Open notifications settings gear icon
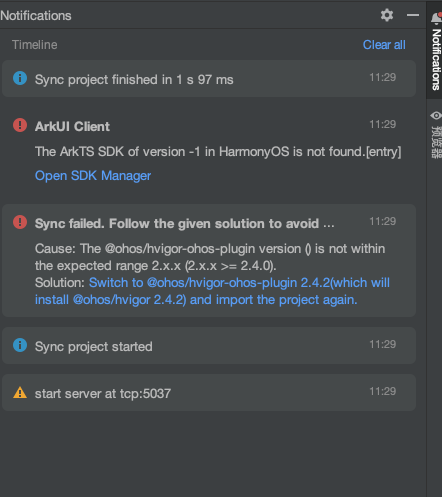Image resolution: width=442 pixels, height=497 pixels. pos(387,15)
